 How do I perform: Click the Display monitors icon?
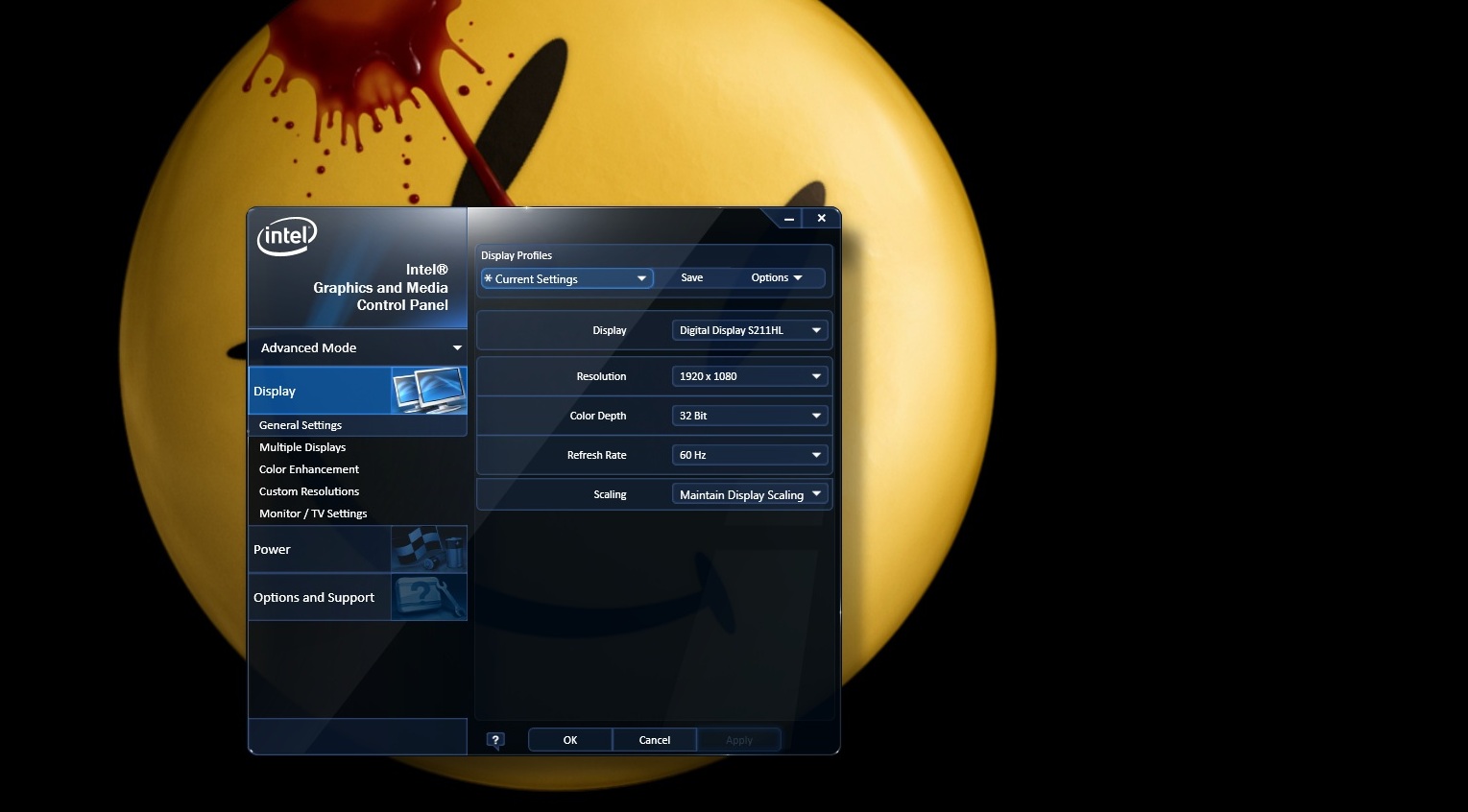pos(428,391)
